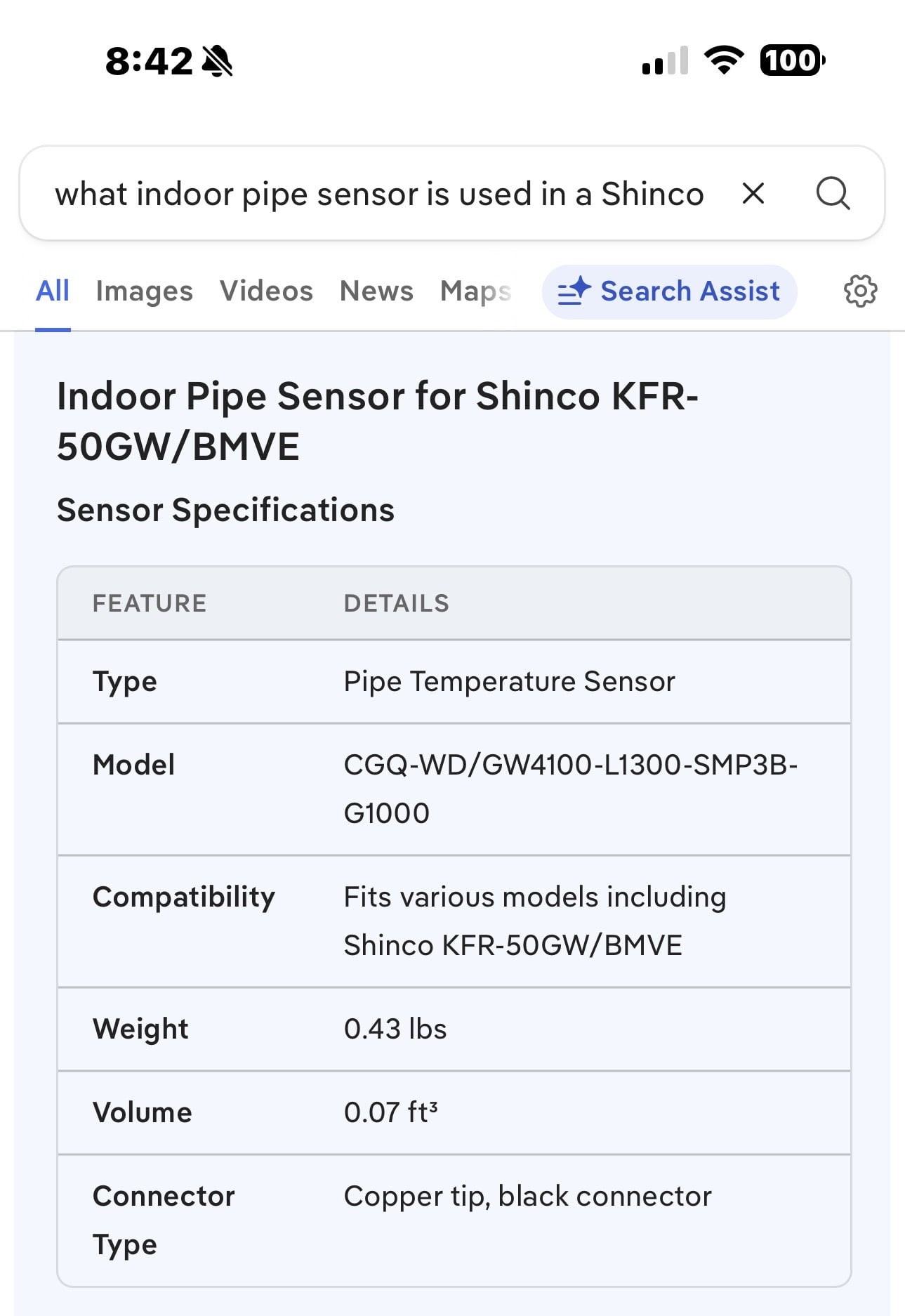Tap the battery indicator showing 100
Image resolution: width=905 pixels, height=1316 pixels.
pyautogui.click(x=792, y=60)
